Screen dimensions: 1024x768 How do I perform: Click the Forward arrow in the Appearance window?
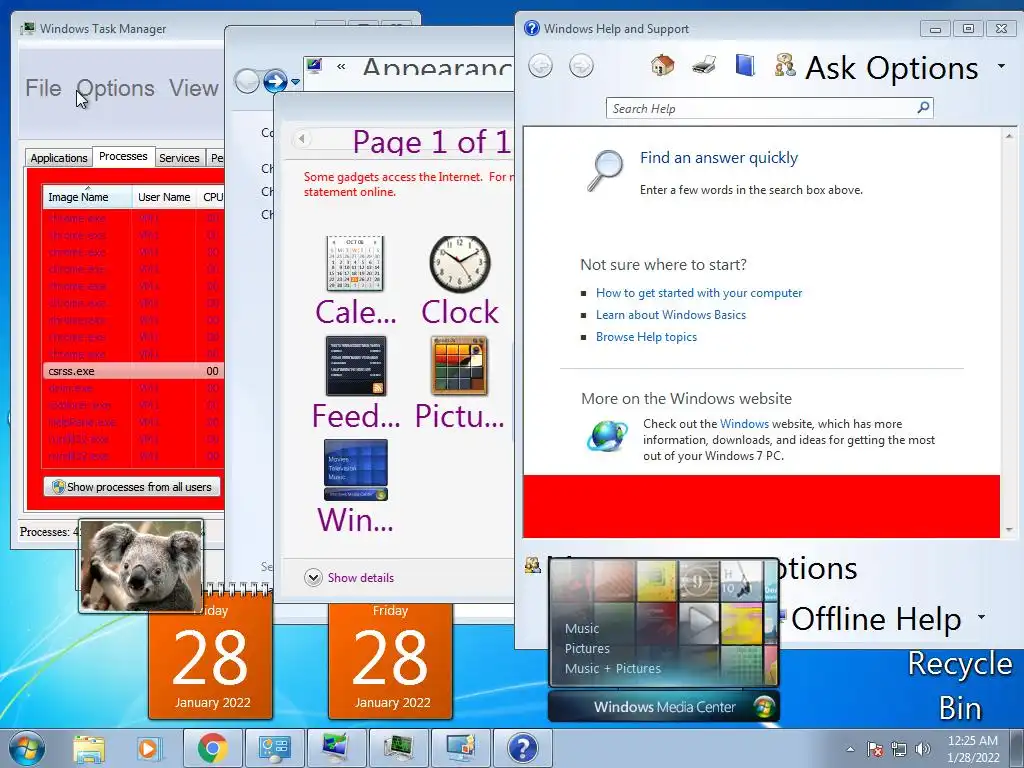click(x=275, y=81)
